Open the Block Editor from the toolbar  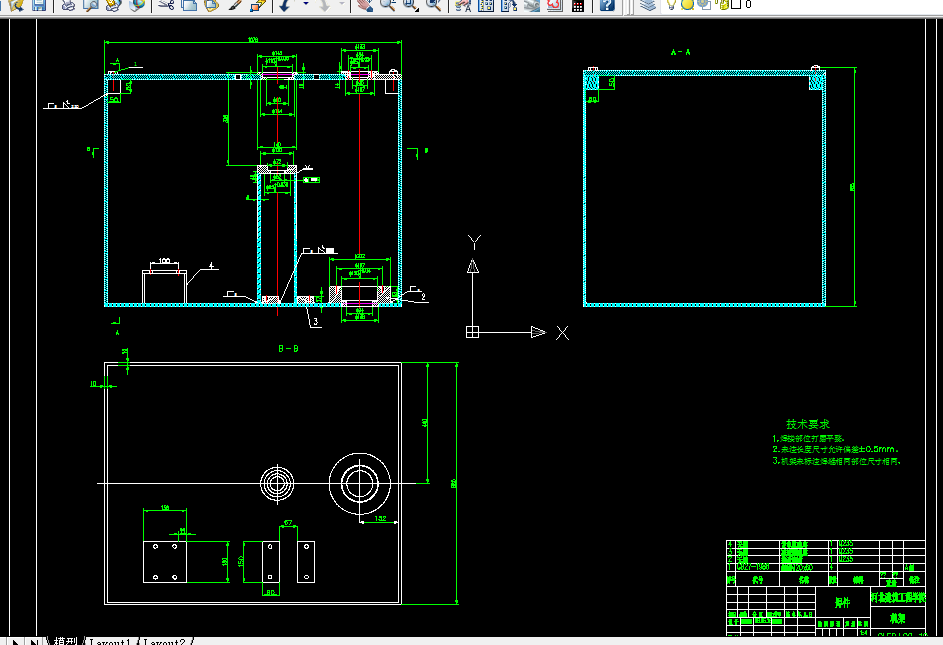coord(258,5)
